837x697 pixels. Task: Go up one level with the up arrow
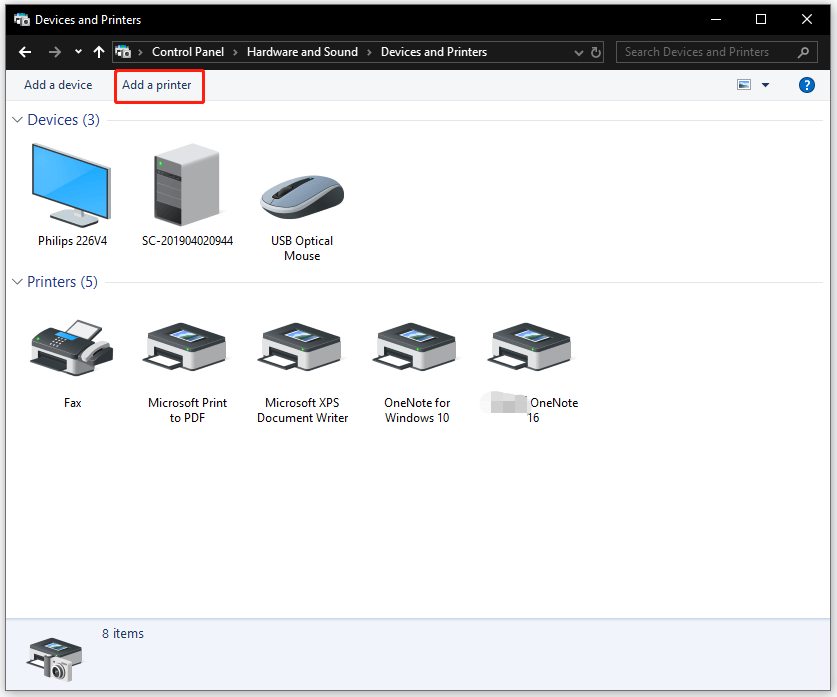[x=99, y=52]
